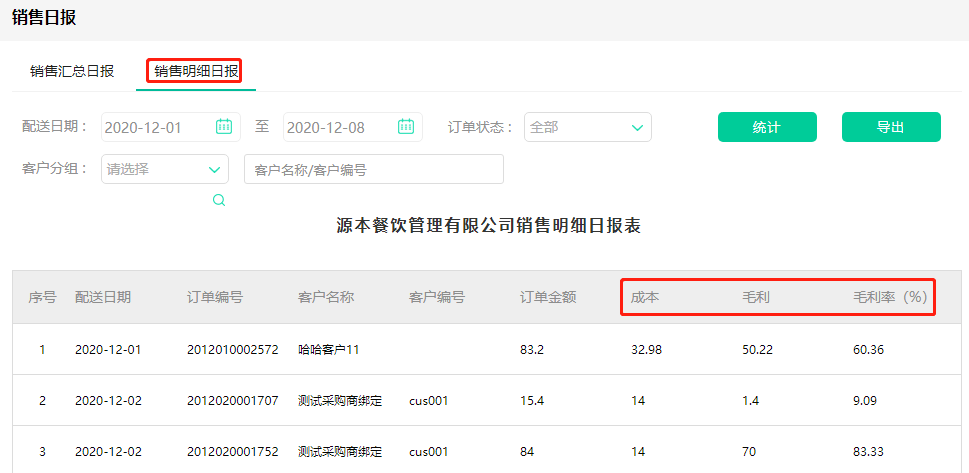The width and height of the screenshot is (969, 473).
Task: Open calendar icon for start delivery date
Action: pos(224,127)
